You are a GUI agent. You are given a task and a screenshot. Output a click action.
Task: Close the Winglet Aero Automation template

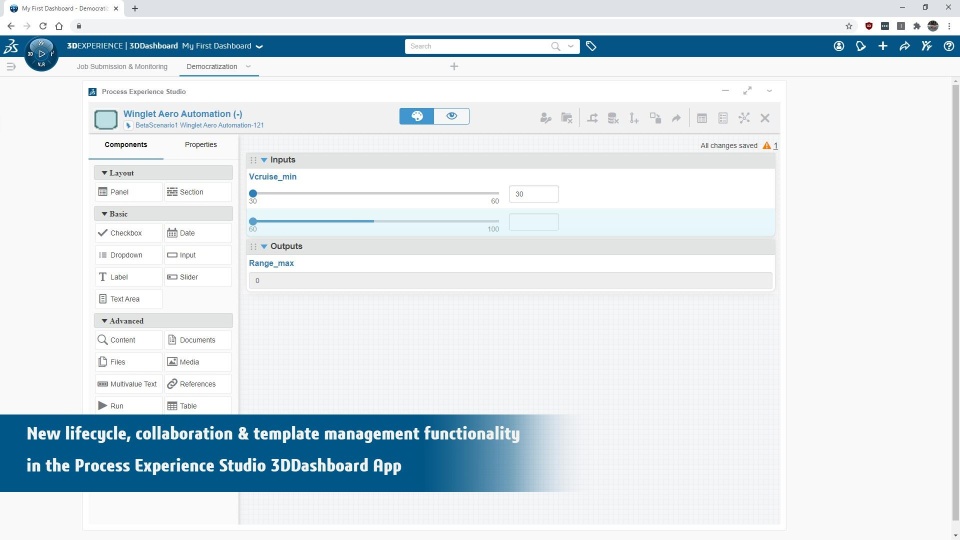[765, 118]
